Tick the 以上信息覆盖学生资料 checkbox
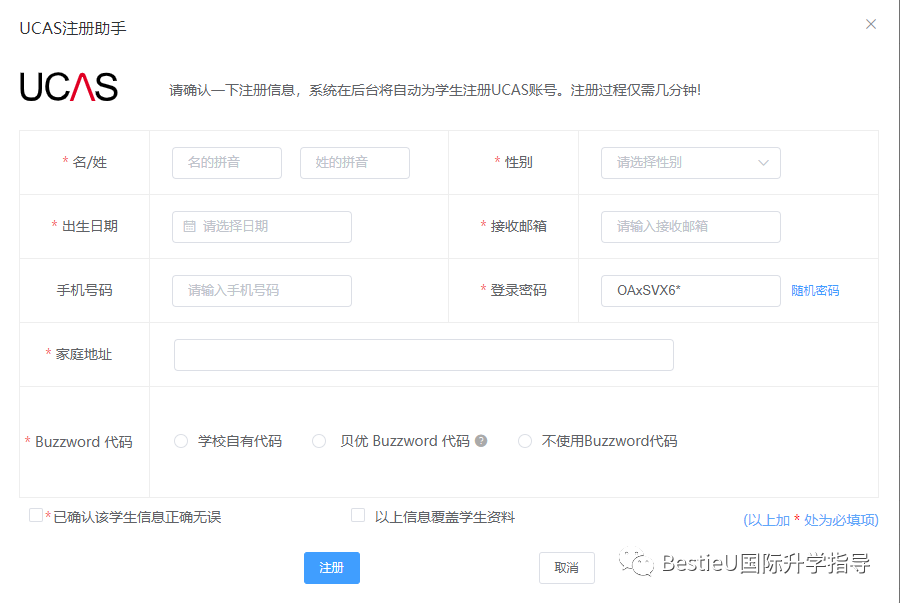This screenshot has width=900, height=603. (358, 515)
